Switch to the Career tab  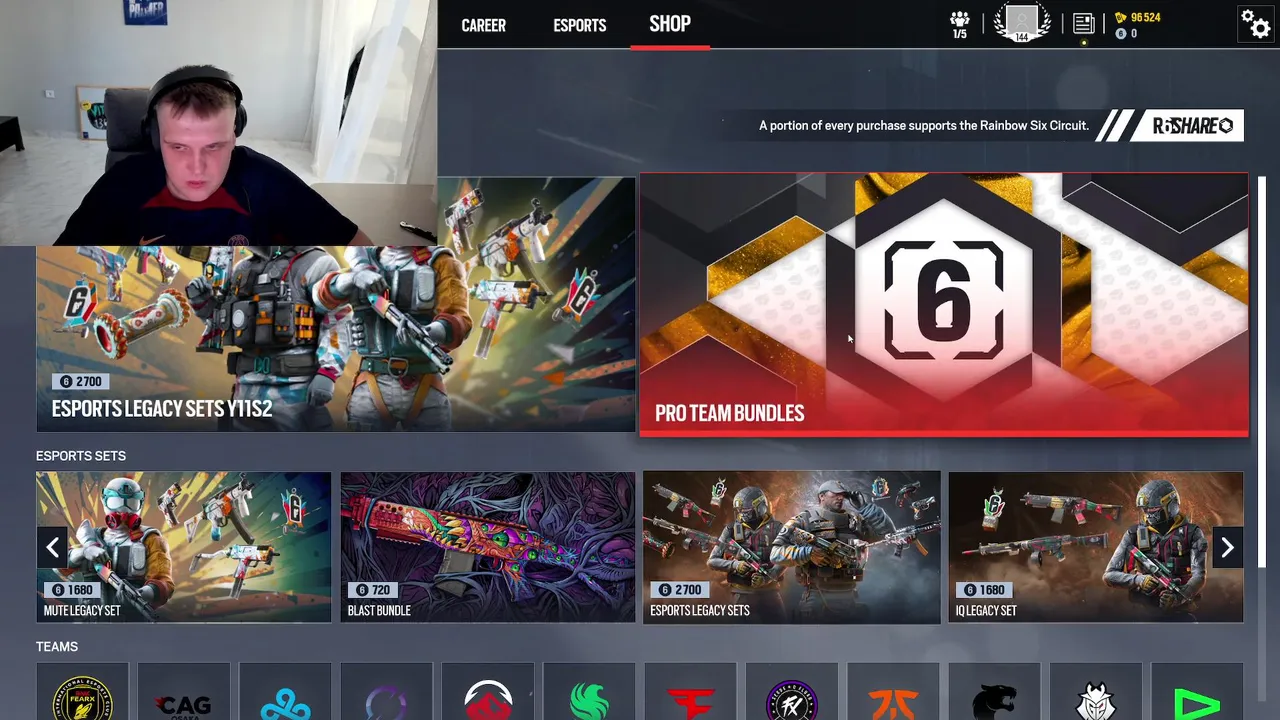(x=483, y=25)
